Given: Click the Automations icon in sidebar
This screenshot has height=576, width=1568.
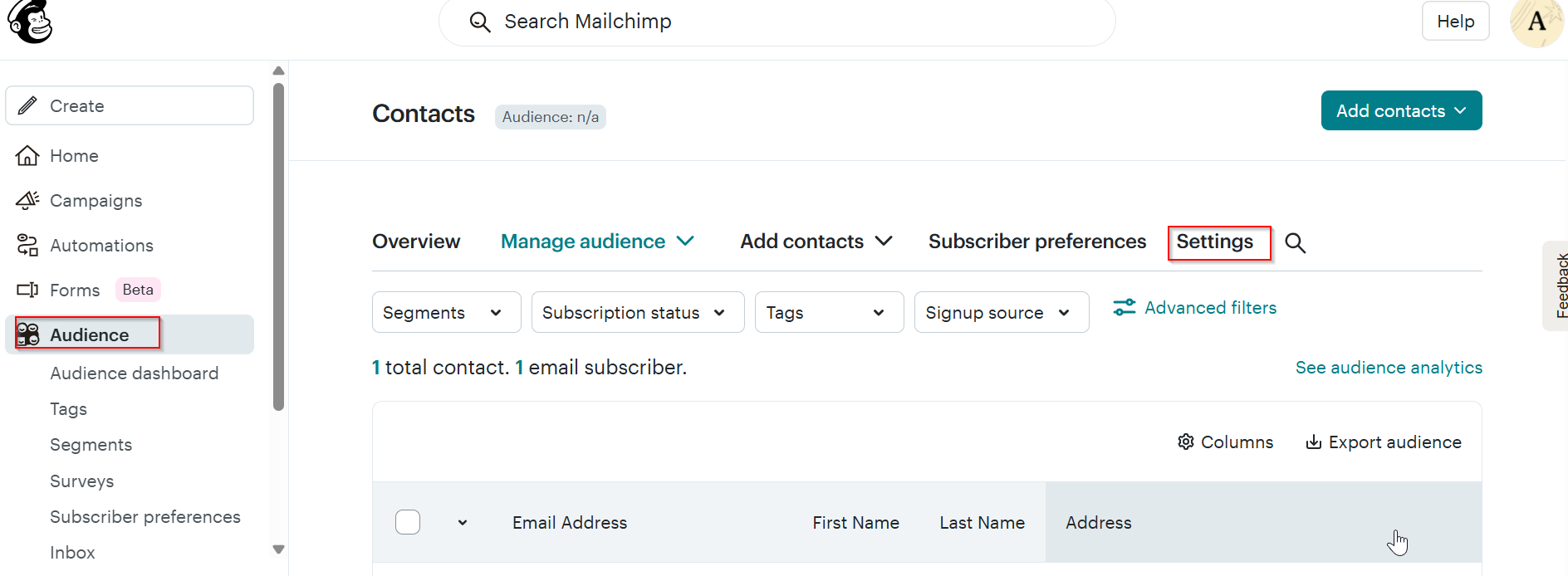Looking at the screenshot, I should click(27, 246).
